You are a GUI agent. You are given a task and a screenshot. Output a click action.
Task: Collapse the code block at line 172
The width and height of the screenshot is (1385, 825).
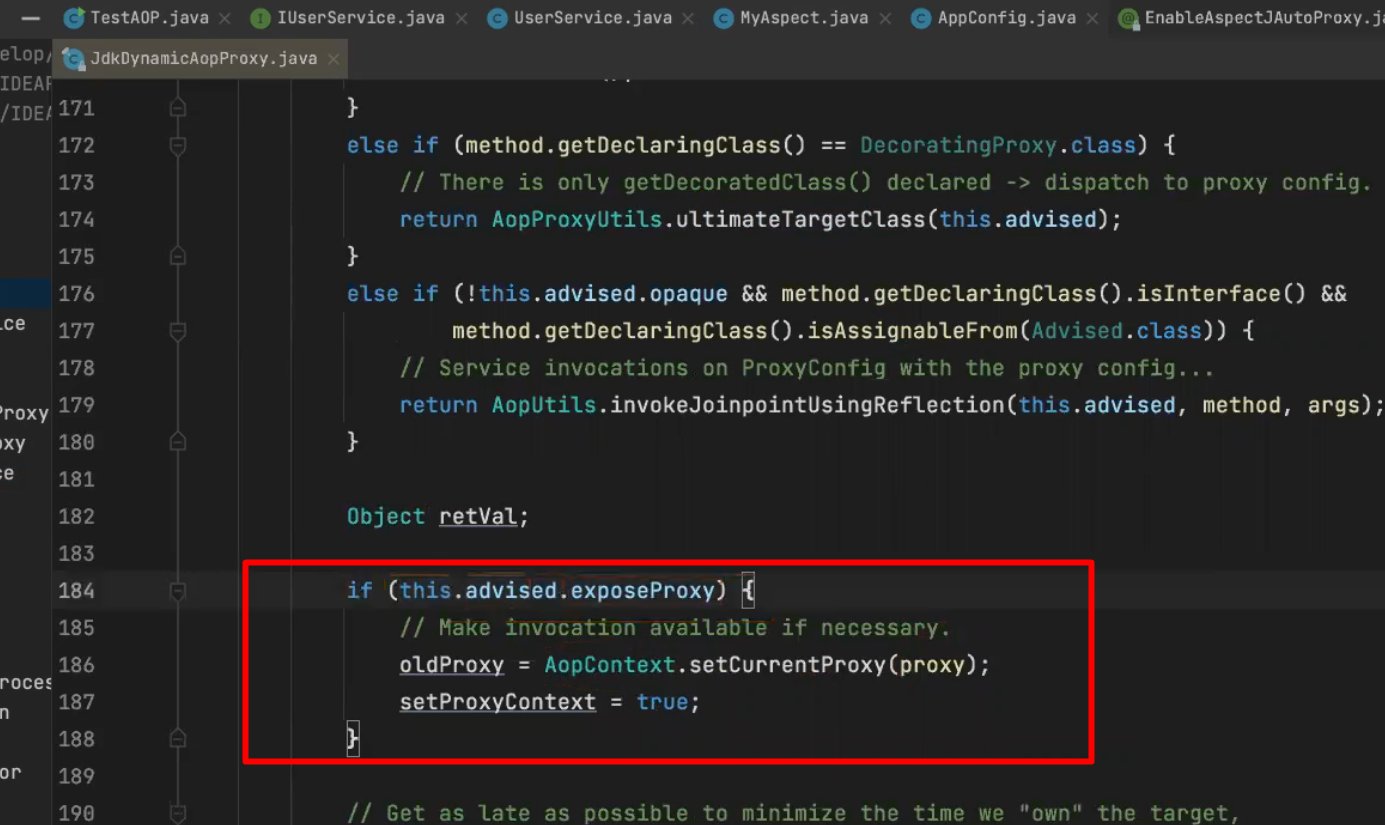pos(178,145)
